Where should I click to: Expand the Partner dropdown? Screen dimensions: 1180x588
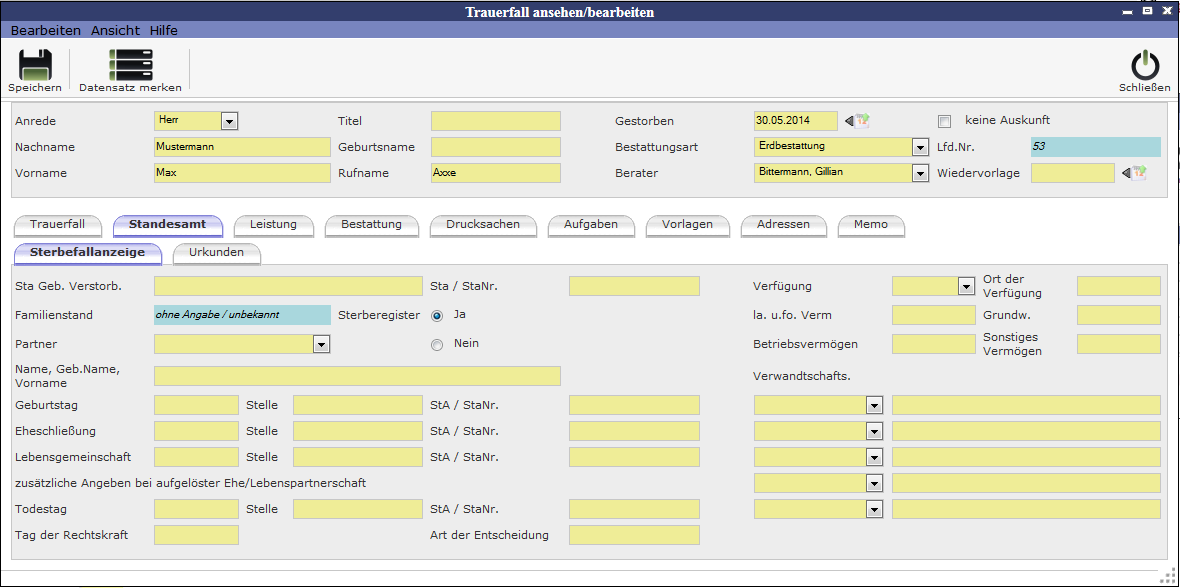321,345
